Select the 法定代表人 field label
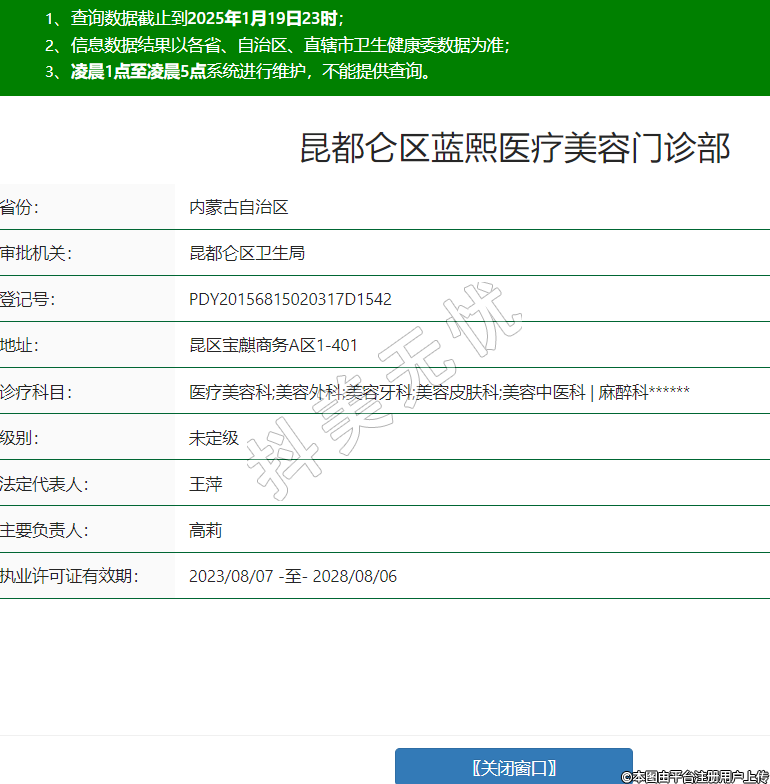The image size is (770, 784). tap(45, 484)
